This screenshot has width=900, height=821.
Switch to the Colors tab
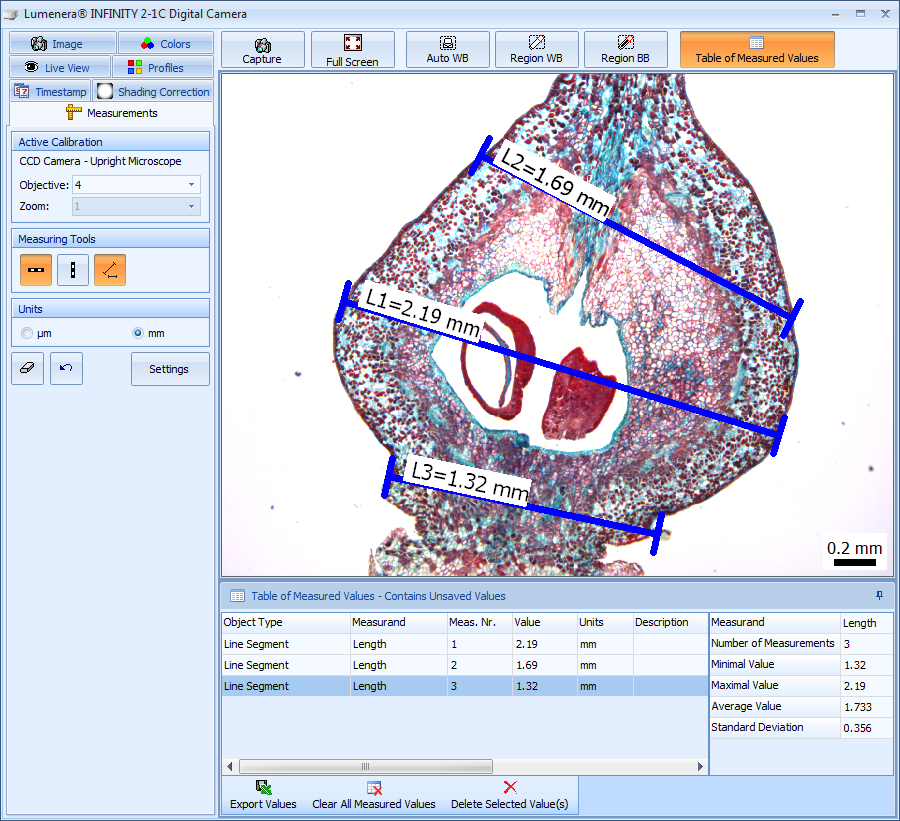[x=166, y=43]
